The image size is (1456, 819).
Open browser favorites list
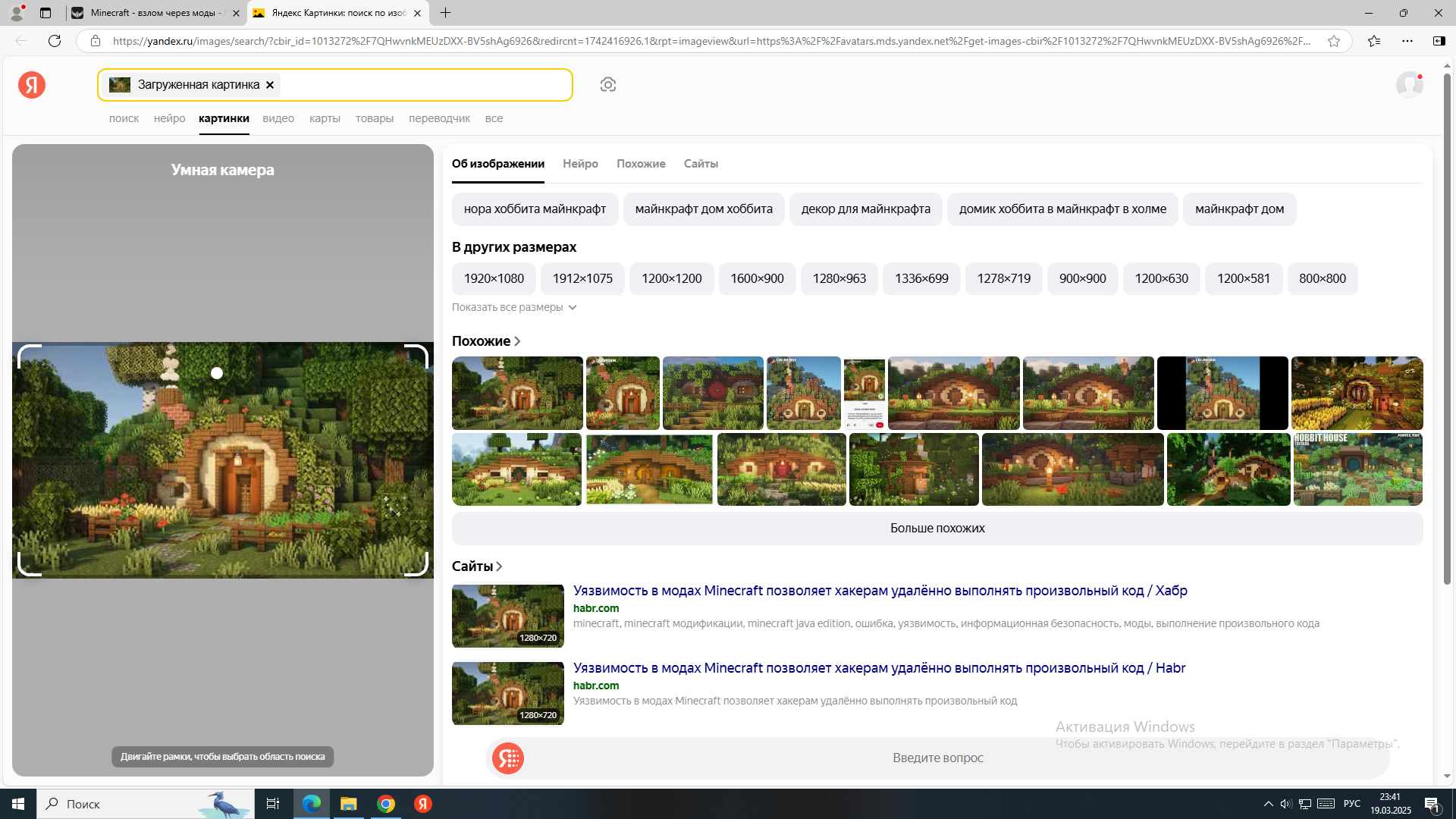tap(1374, 41)
